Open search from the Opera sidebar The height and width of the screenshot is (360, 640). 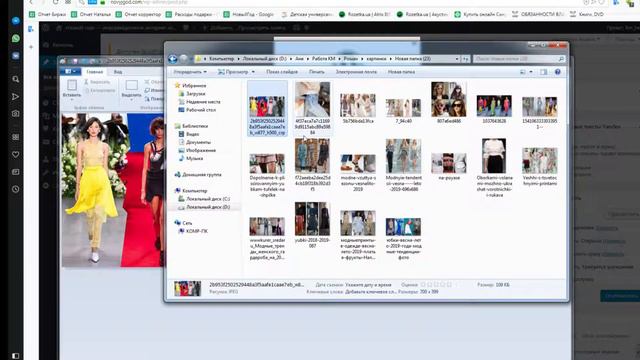tap(16, 79)
